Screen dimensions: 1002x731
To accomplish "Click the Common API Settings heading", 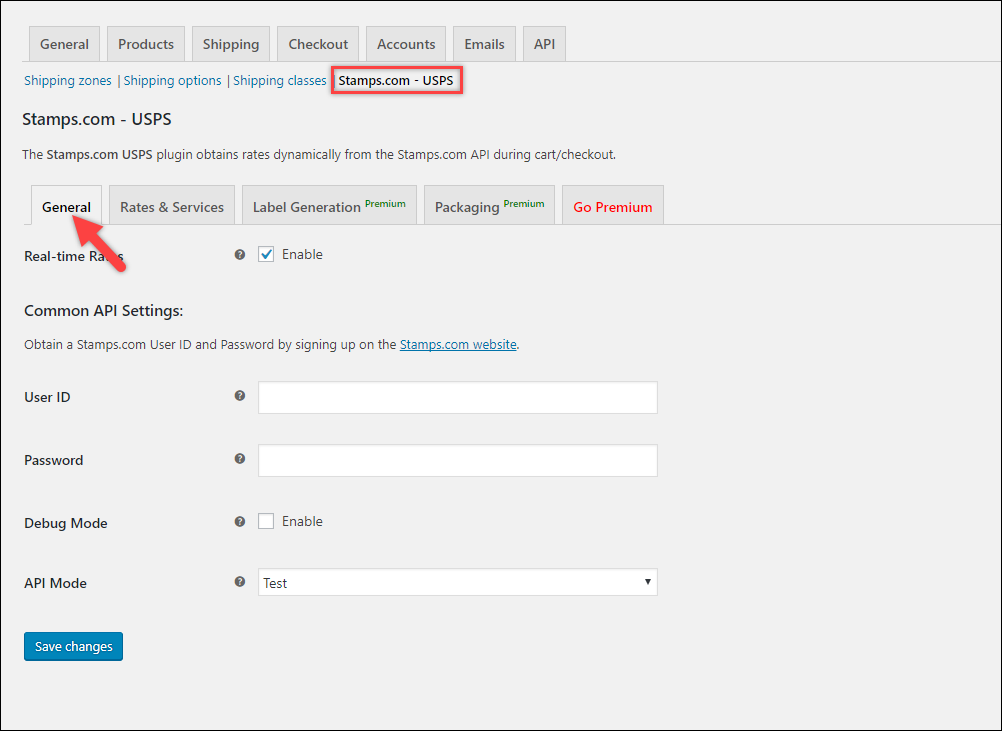I will [x=104, y=311].
